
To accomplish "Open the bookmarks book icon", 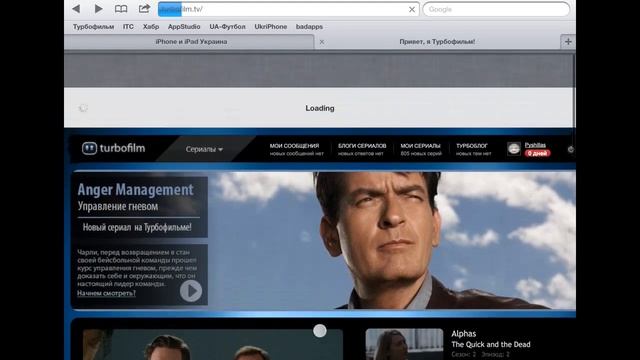I will point(121,9).
